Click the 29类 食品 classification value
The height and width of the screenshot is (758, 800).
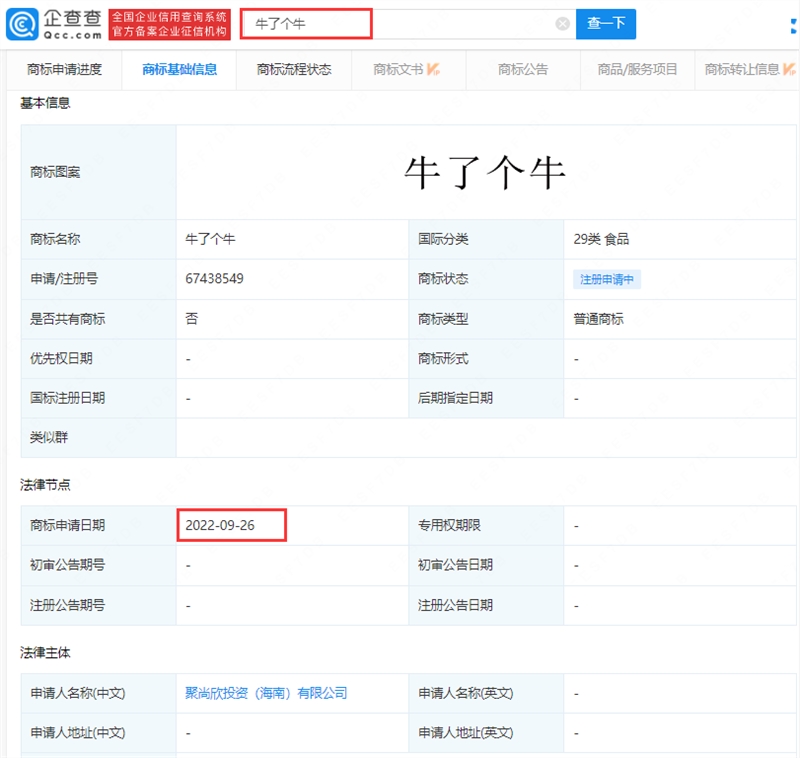point(600,239)
